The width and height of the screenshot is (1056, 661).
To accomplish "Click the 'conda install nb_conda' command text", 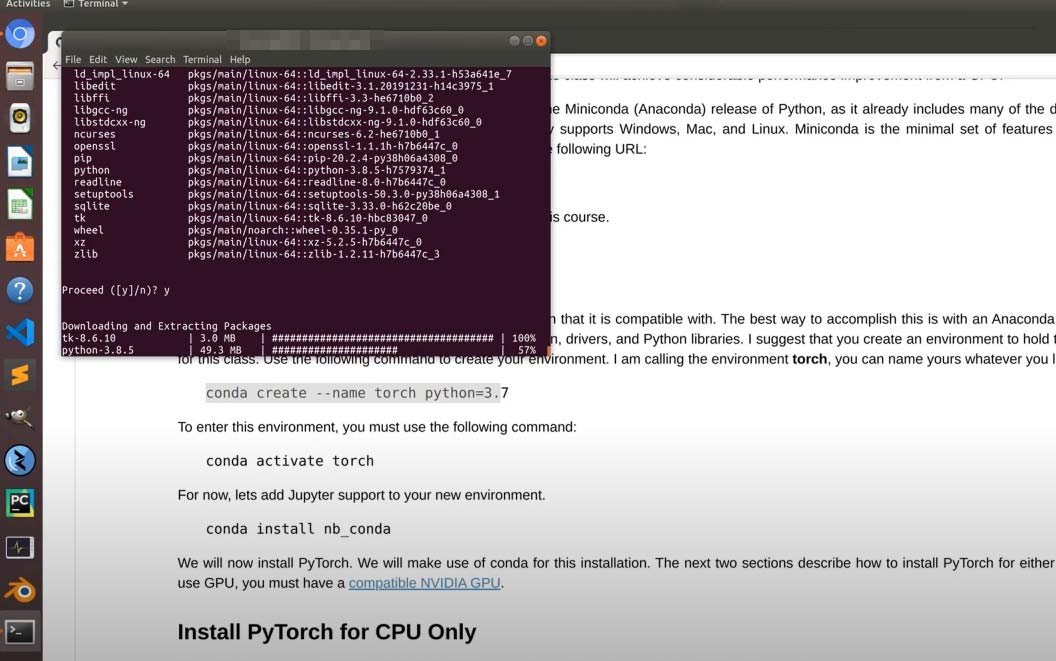I will [x=298, y=529].
